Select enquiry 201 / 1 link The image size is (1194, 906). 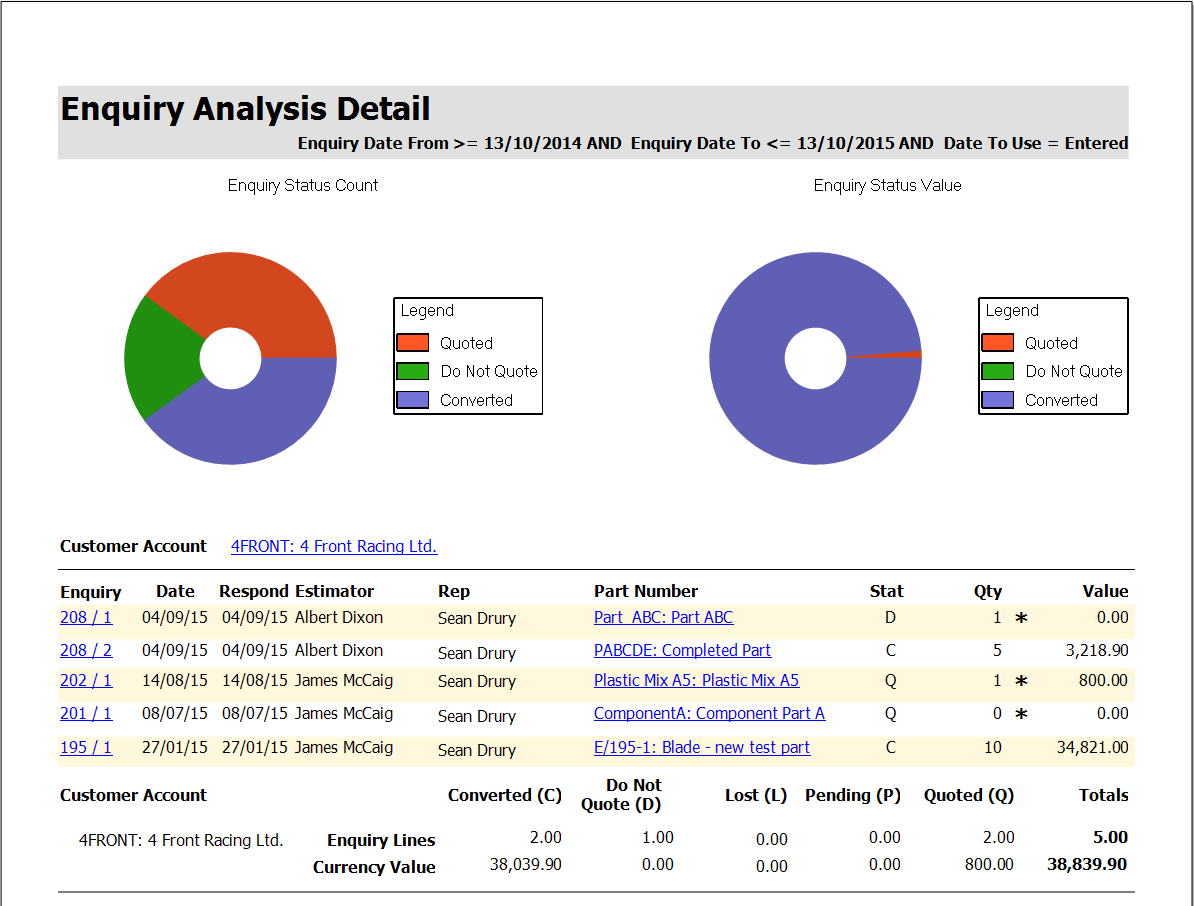pos(86,713)
